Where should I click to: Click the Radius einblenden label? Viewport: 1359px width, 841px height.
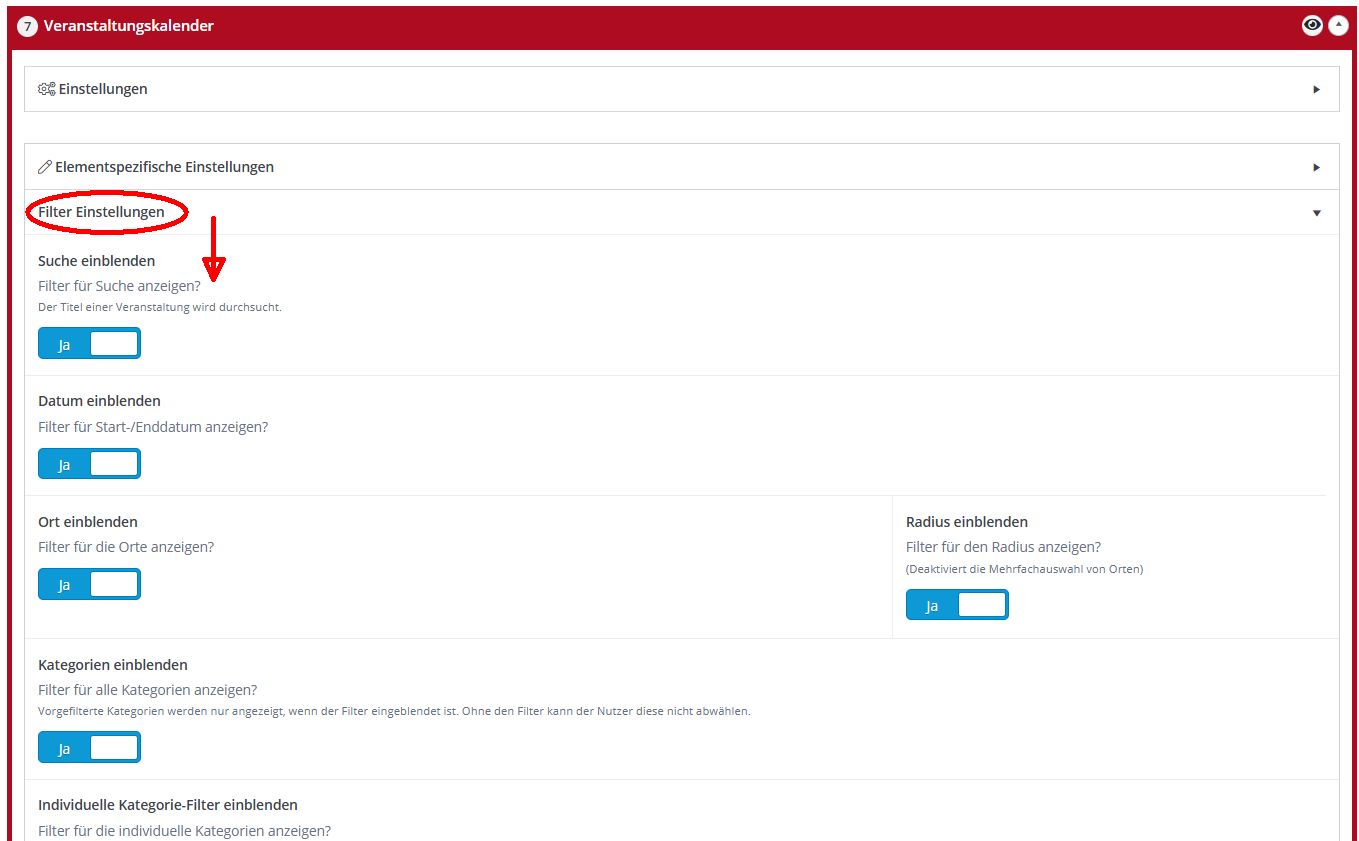tap(966, 522)
